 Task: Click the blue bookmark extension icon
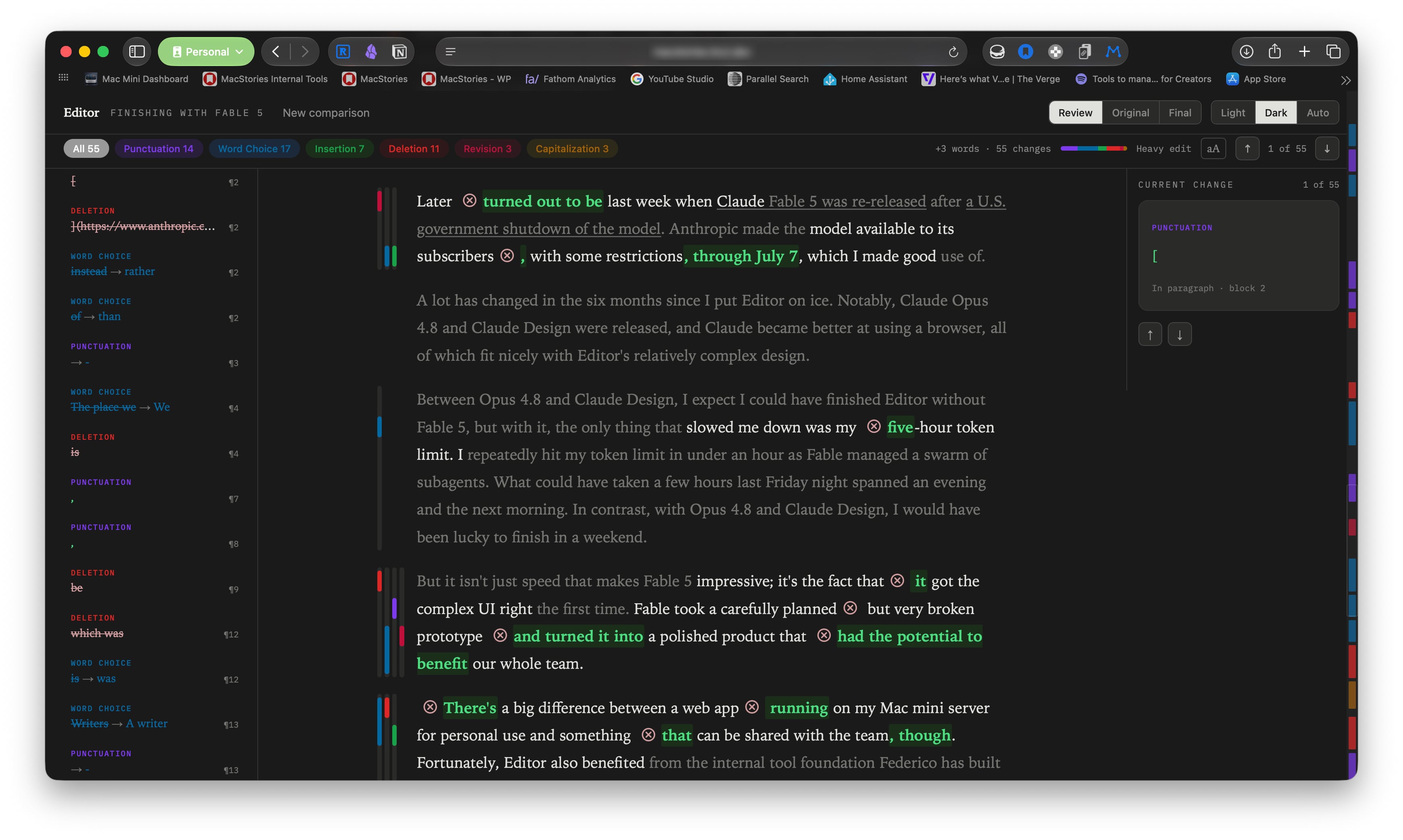(1026, 52)
